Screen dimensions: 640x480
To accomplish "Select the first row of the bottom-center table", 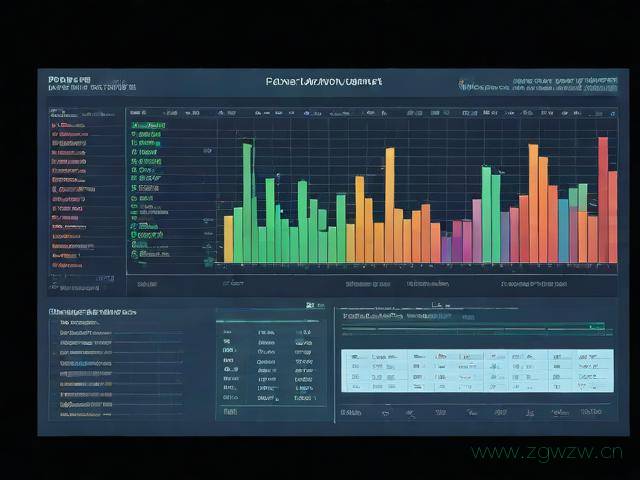I will pos(269,331).
